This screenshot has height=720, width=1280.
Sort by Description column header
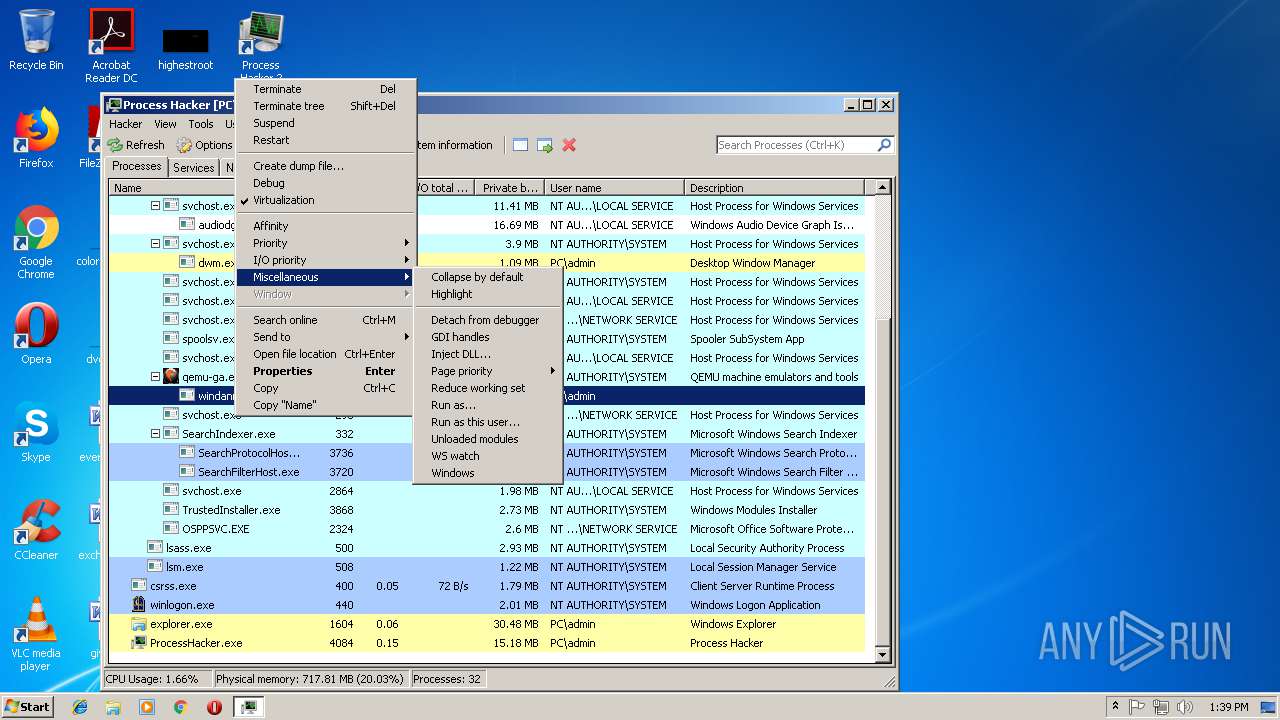[x=775, y=188]
